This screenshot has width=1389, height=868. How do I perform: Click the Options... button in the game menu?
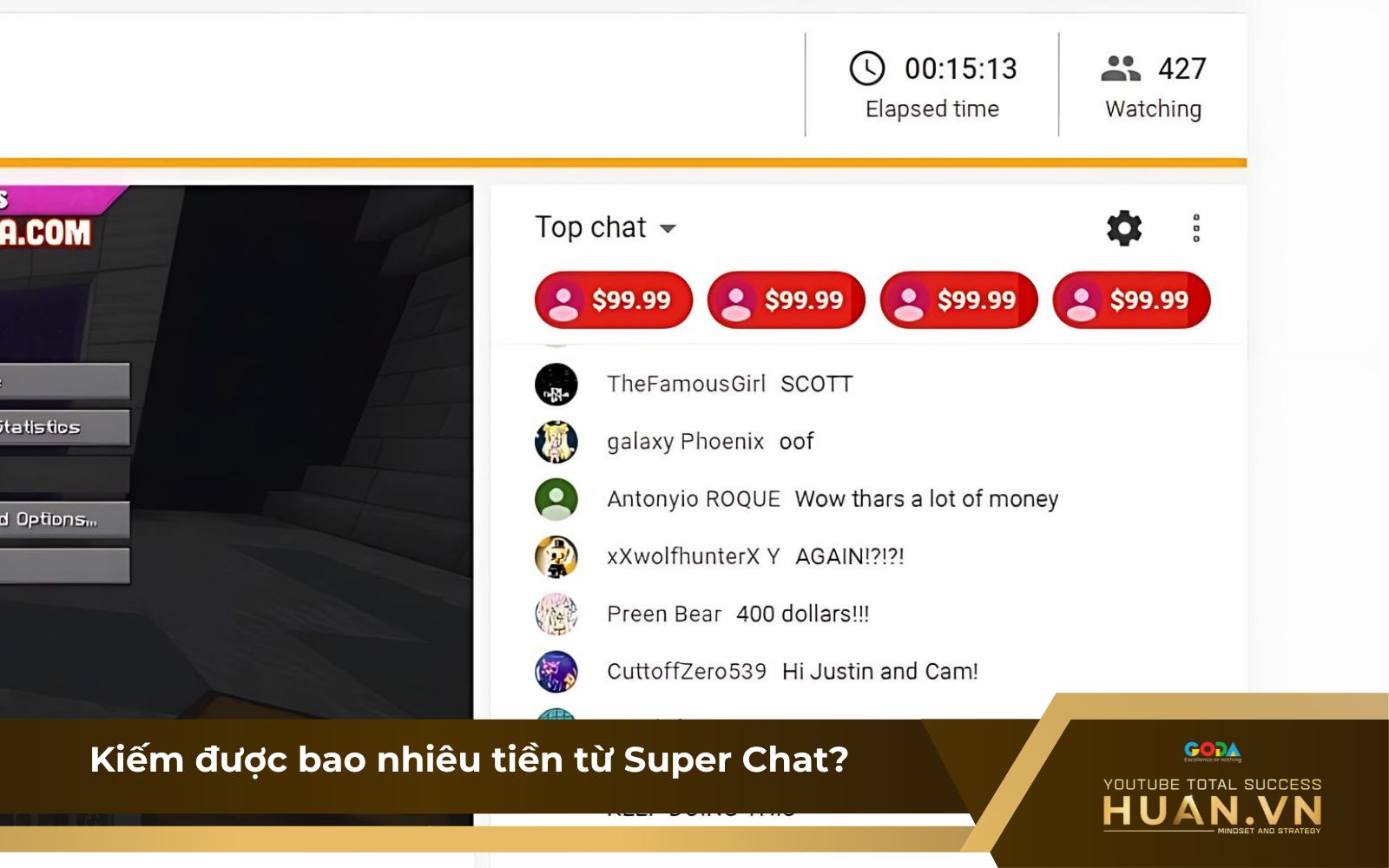click(x=64, y=519)
